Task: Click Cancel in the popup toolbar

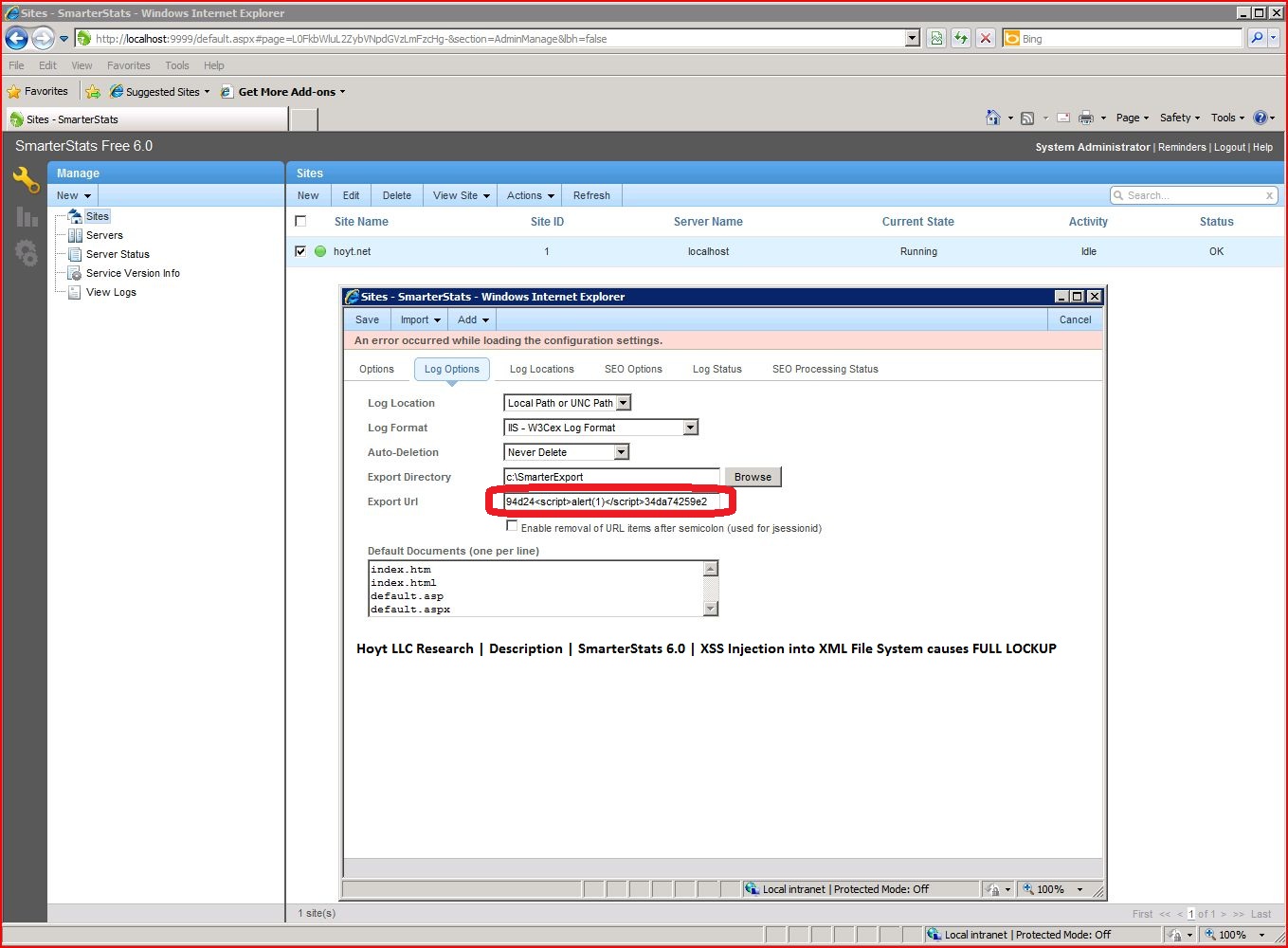Action: (x=1075, y=319)
